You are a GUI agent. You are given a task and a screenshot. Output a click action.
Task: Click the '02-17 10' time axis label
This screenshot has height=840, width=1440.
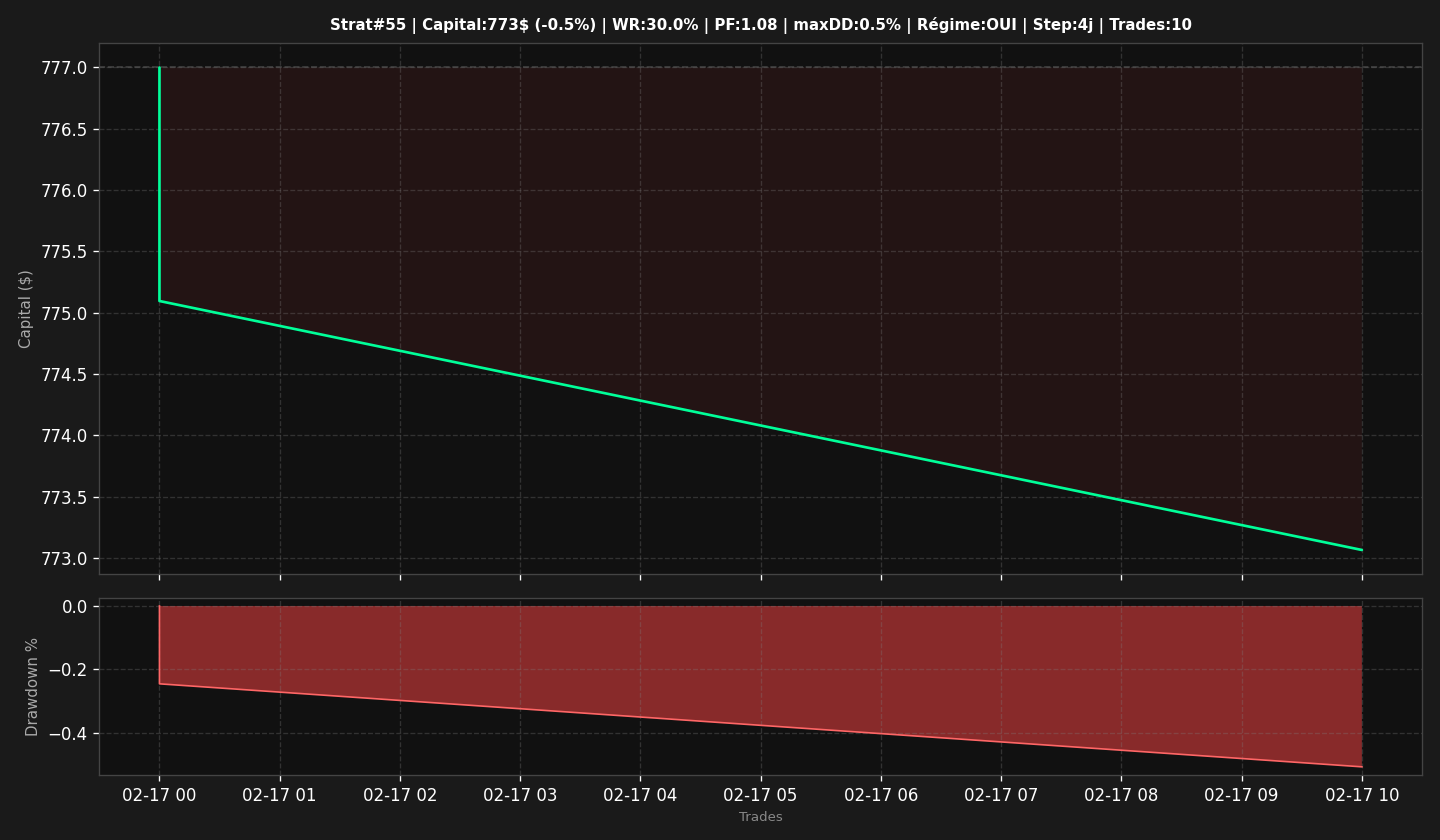coord(1362,796)
